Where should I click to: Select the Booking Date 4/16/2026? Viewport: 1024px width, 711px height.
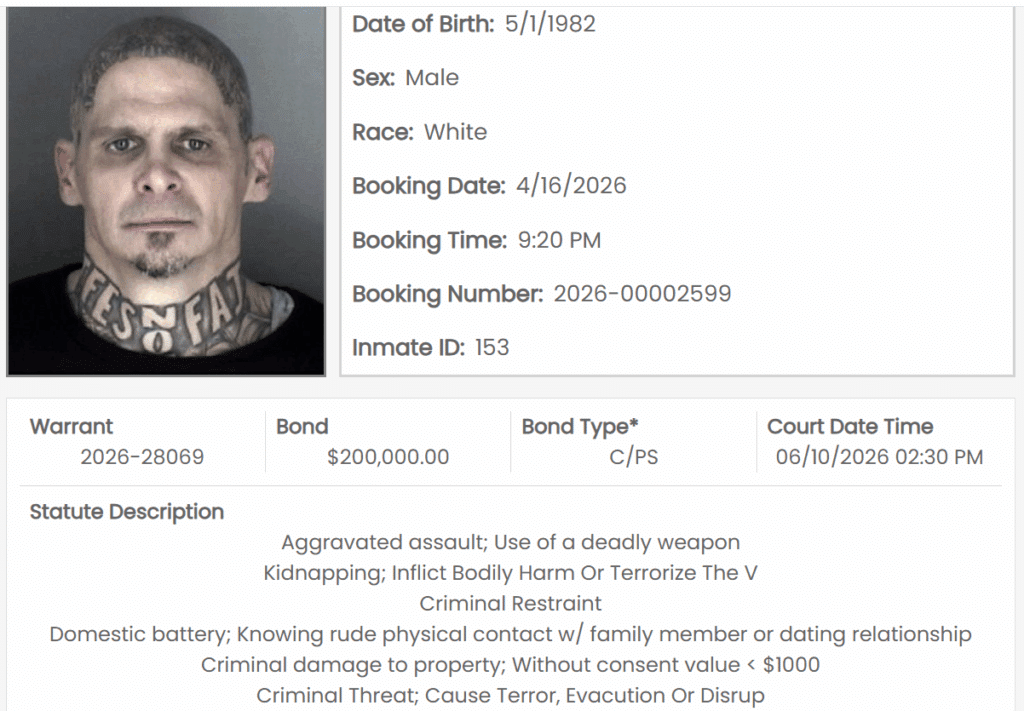(x=571, y=186)
